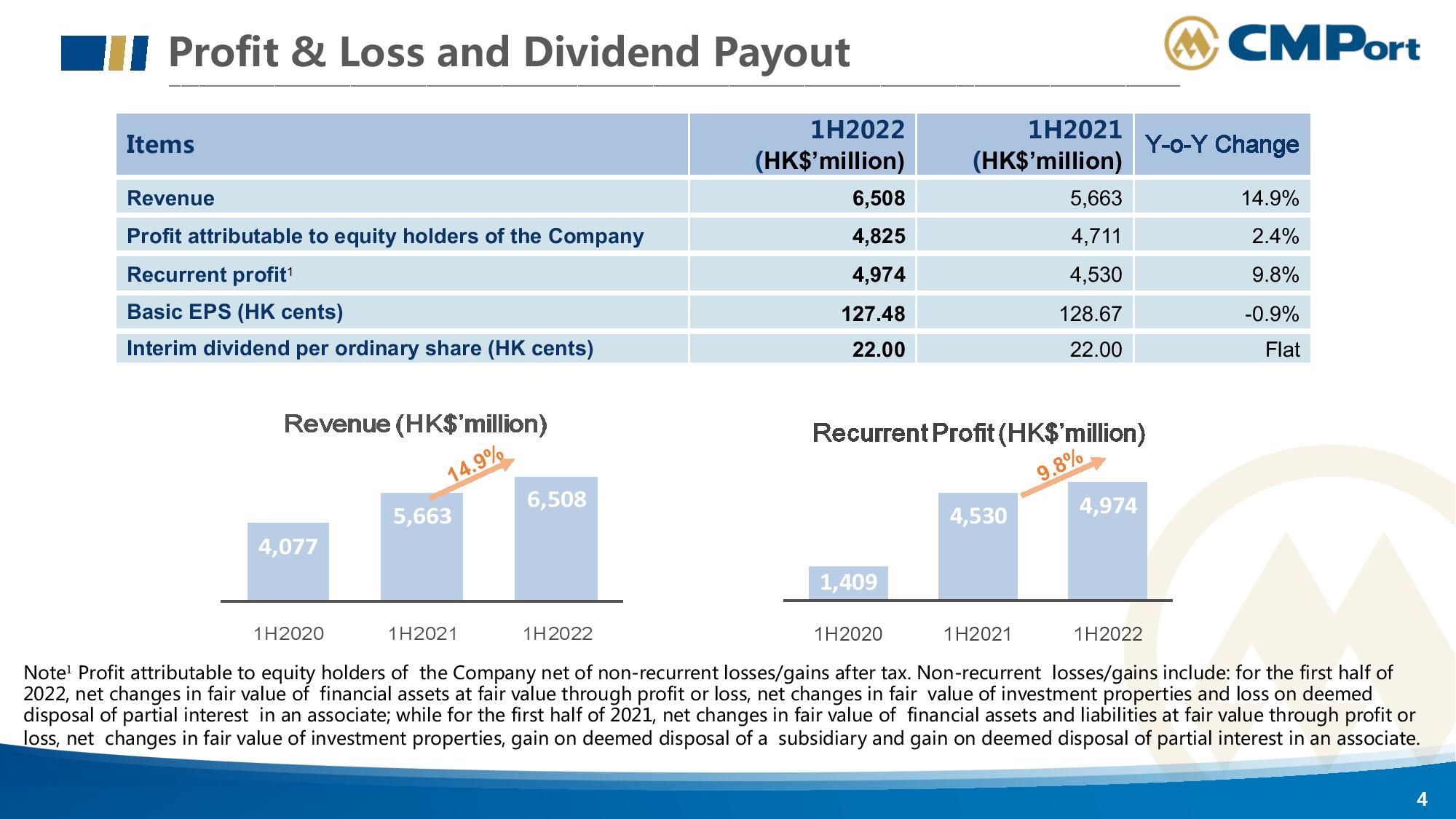Select the Revenue row label
This screenshot has height=819, width=1456.
pos(170,198)
